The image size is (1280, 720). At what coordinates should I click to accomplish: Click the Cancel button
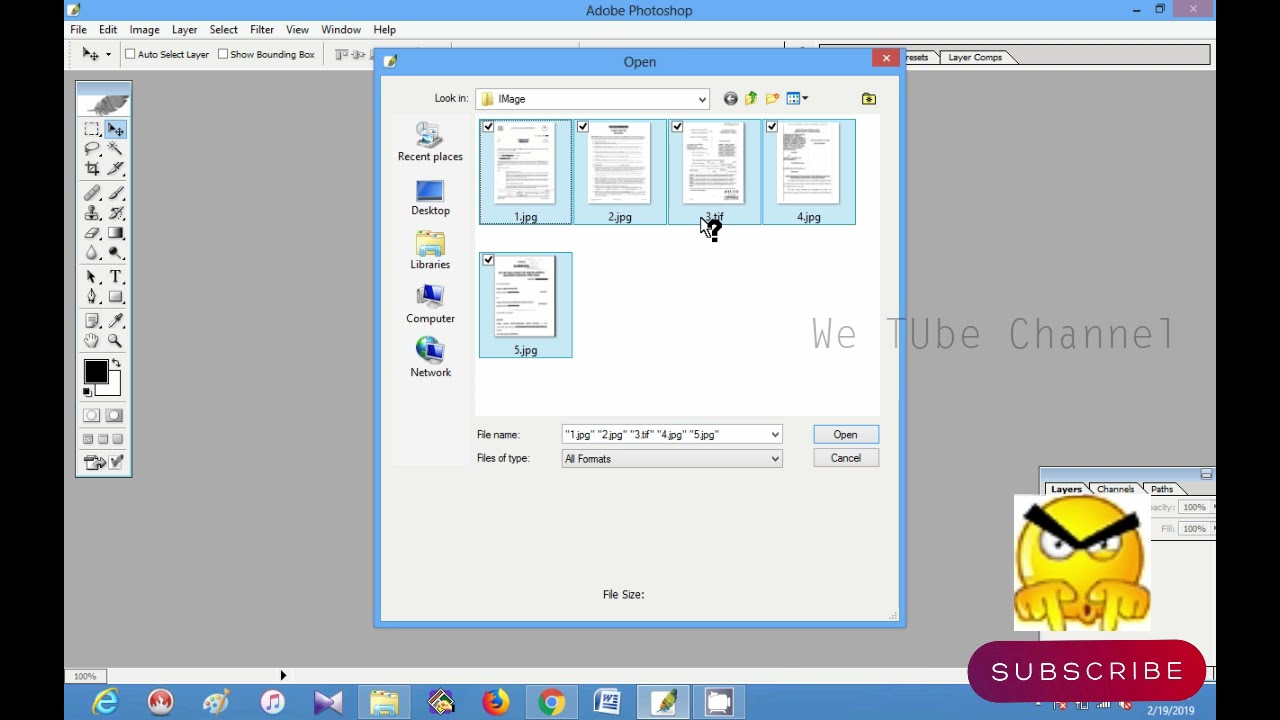(845, 458)
